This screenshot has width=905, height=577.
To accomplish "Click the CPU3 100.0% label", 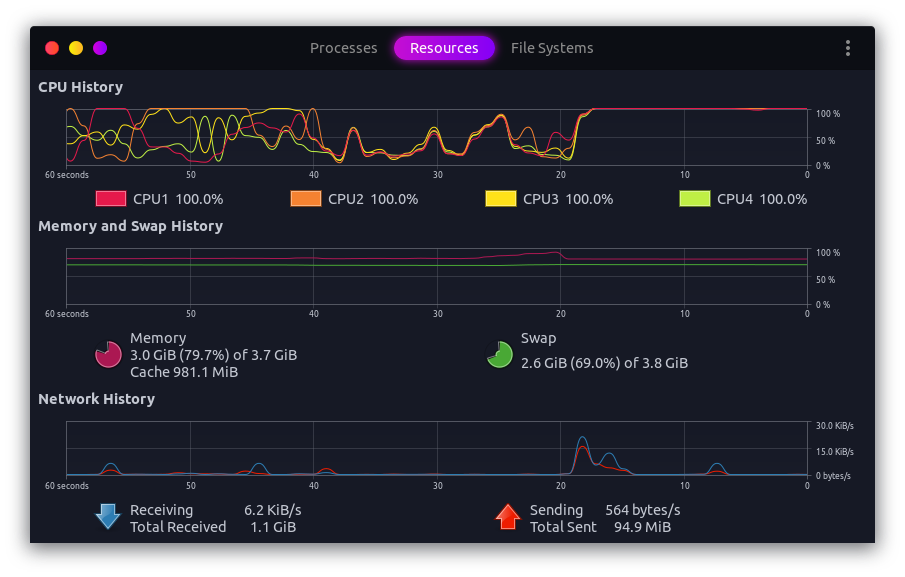I will 568,199.
